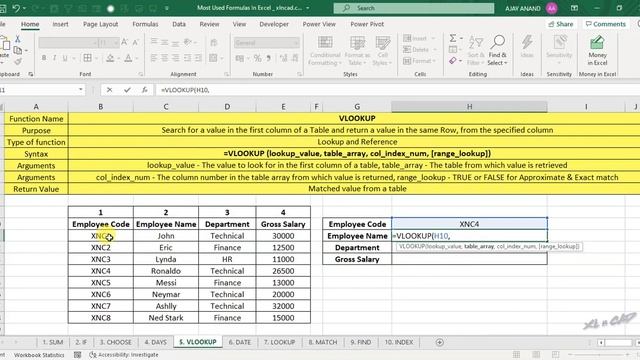Click the Comma Style icon

pyautogui.click(x=269, y=58)
